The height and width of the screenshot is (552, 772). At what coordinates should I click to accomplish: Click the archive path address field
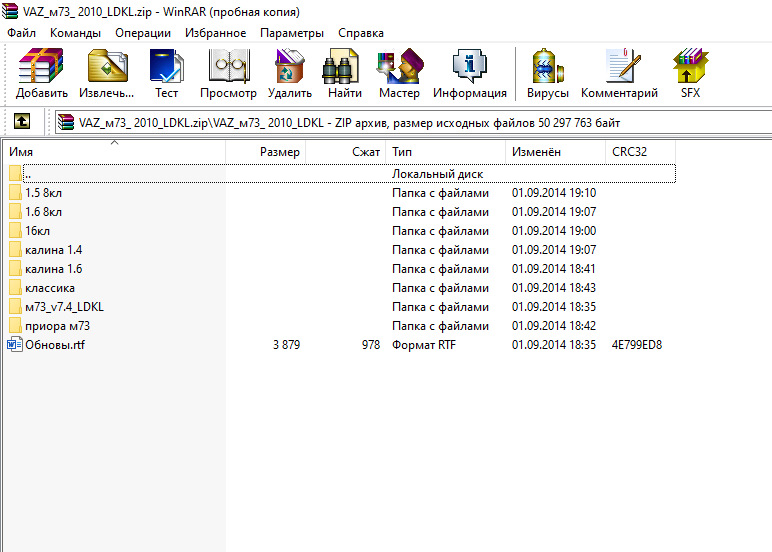click(413, 123)
